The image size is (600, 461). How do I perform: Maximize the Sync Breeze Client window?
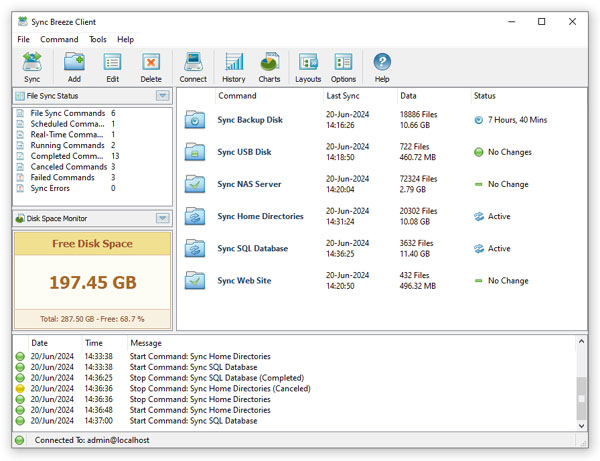click(x=541, y=22)
